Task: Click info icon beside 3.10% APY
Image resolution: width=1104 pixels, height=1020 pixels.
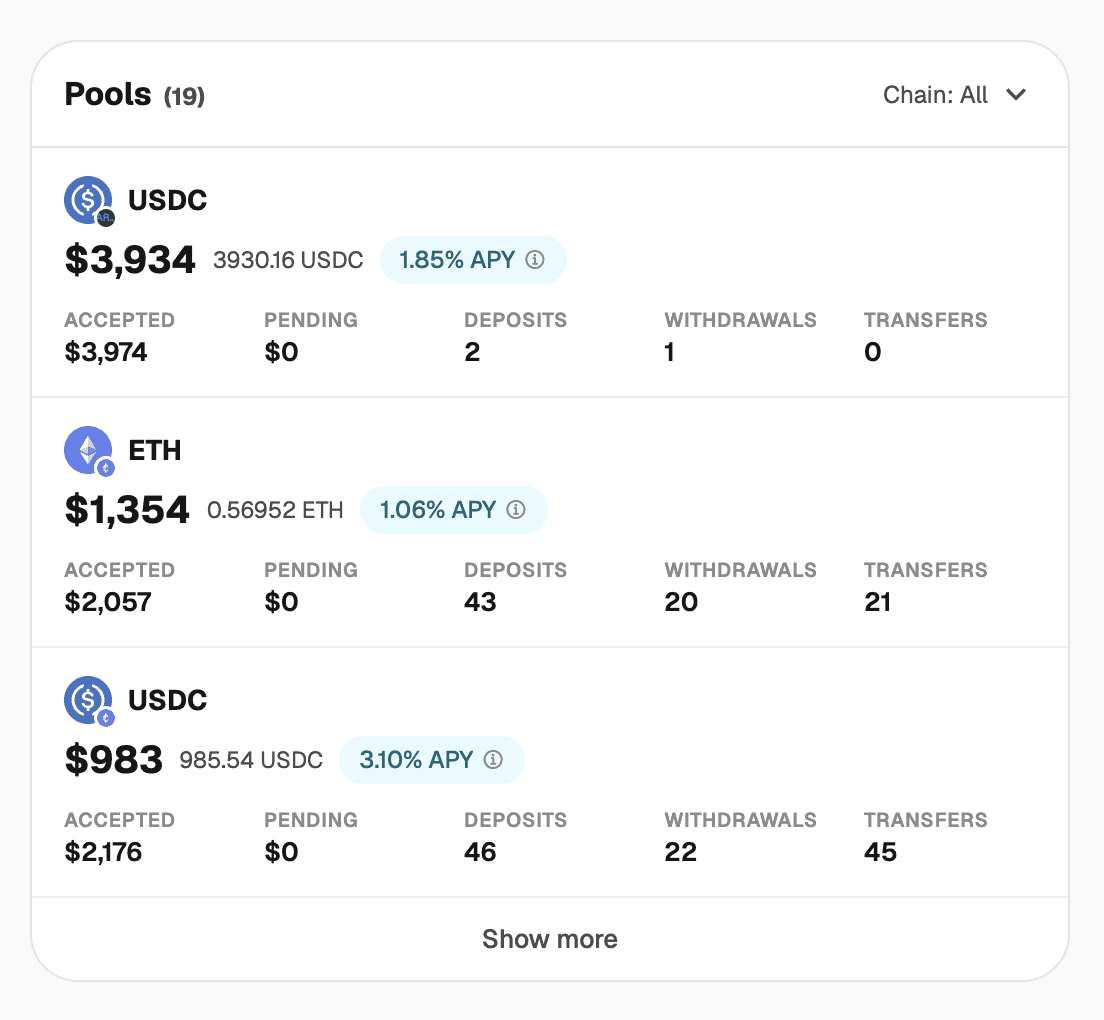Action: (494, 760)
